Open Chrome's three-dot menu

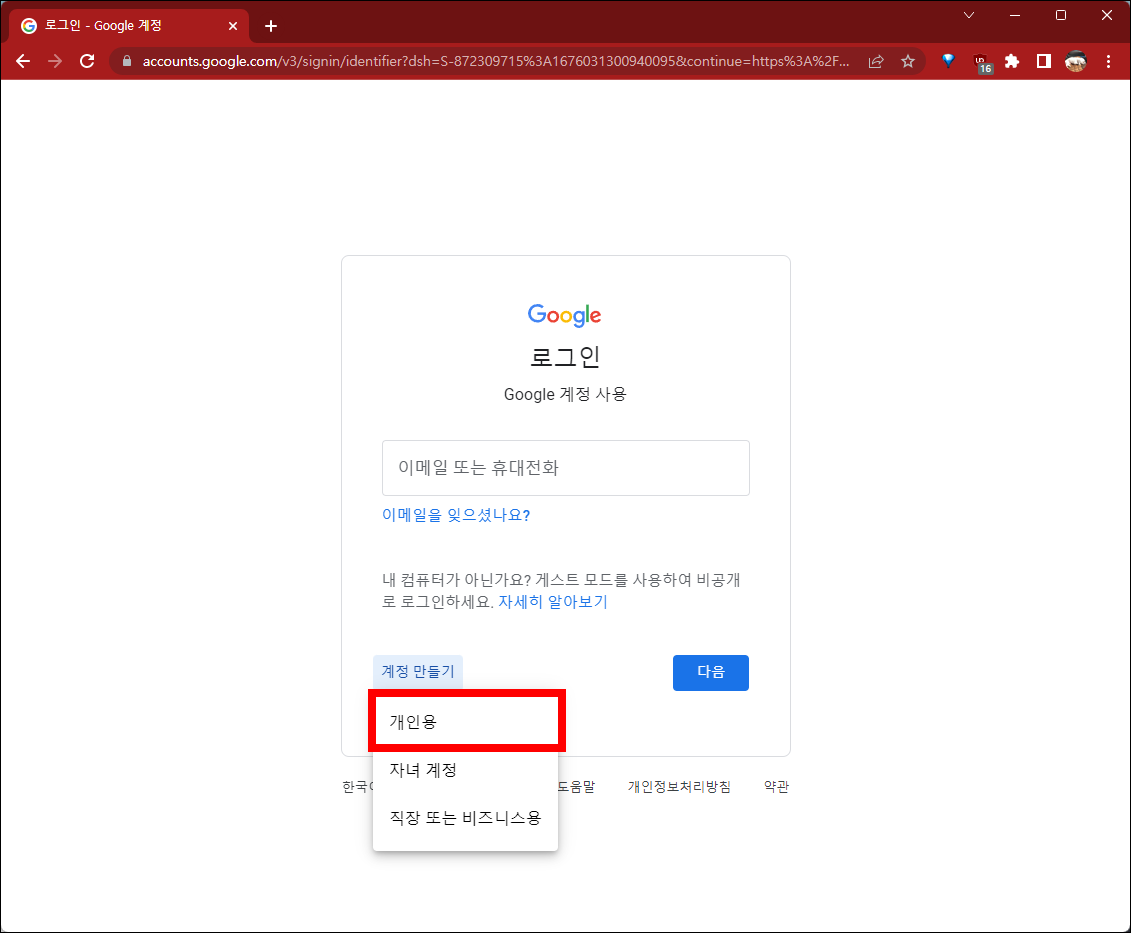[x=1109, y=61]
